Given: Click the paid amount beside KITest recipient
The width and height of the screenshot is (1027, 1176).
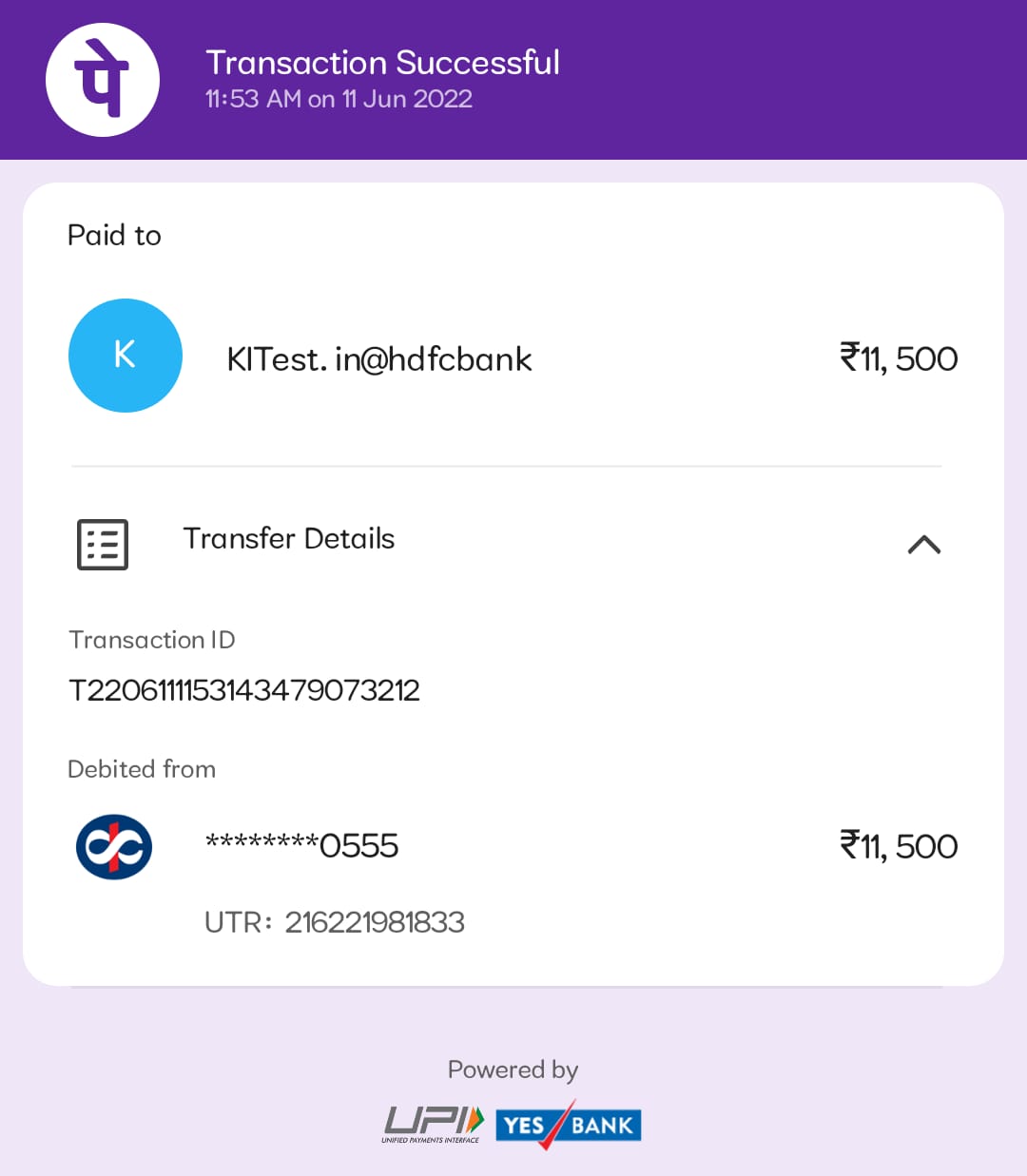Looking at the screenshot, I should [898, 359].
